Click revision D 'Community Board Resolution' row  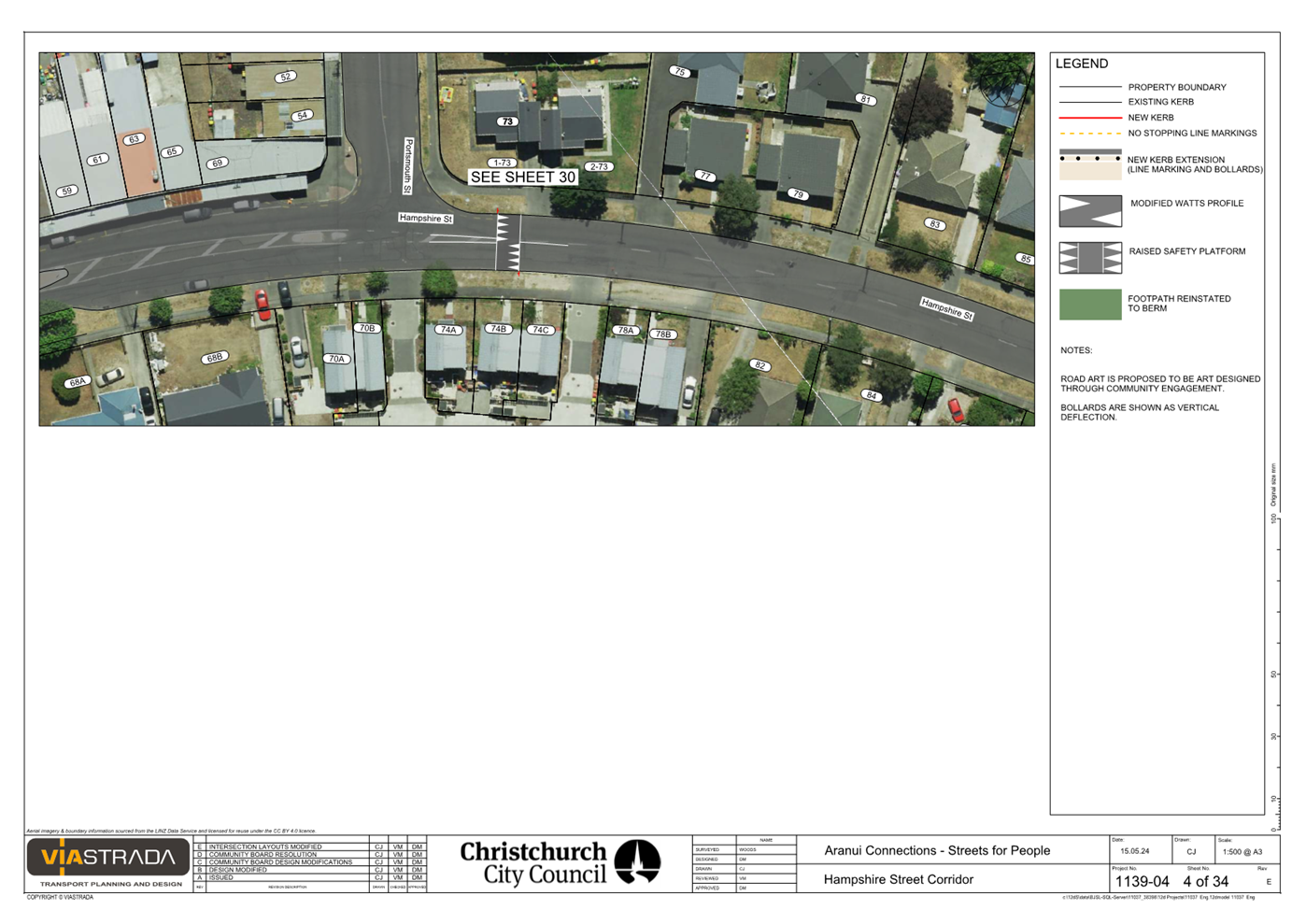(x=310, y=854)
